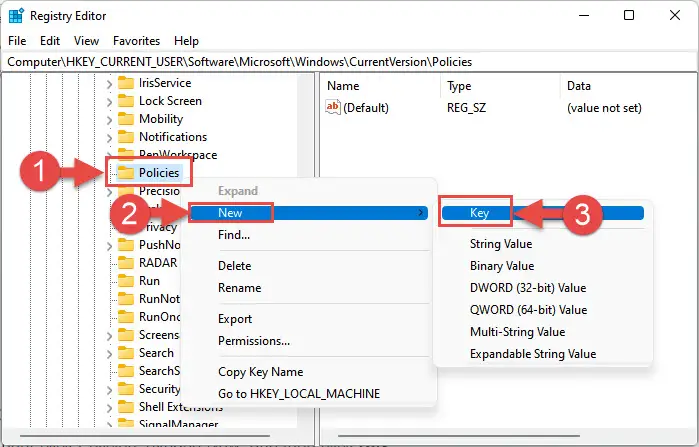Maximize the Registry Editor window
Screen dimensions: 699x447
(629, 16)
